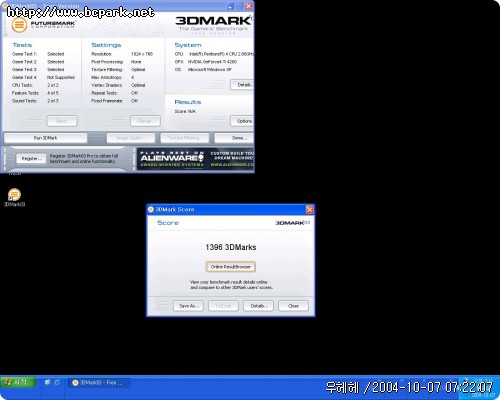Click the System Details button
Image resolution: width=500 pixels, height=400 pixels.
[x=242, y=85]
